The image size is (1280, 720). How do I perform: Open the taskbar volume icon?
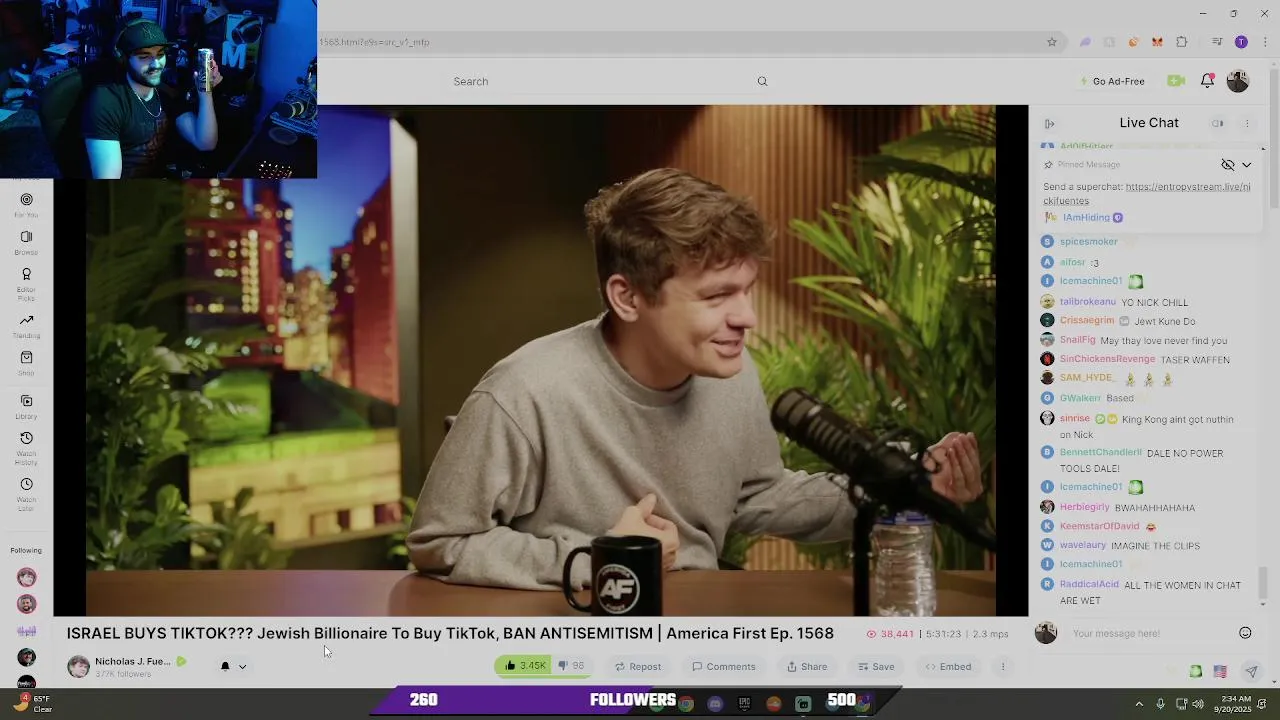click(x=1198, y=704)
